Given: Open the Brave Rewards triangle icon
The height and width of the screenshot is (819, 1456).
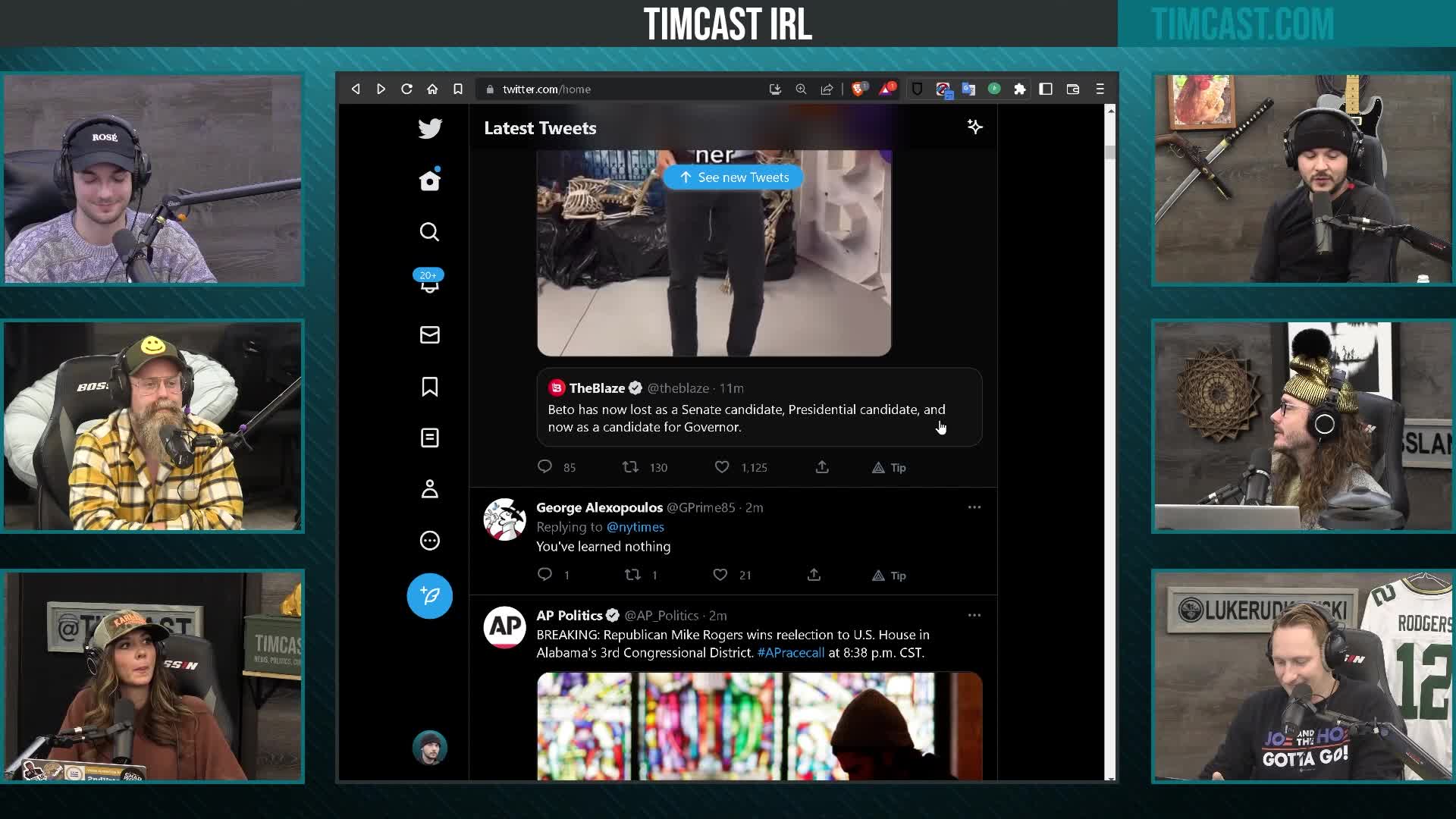Looking at the screenshot, I should click(x=886, y=89).
